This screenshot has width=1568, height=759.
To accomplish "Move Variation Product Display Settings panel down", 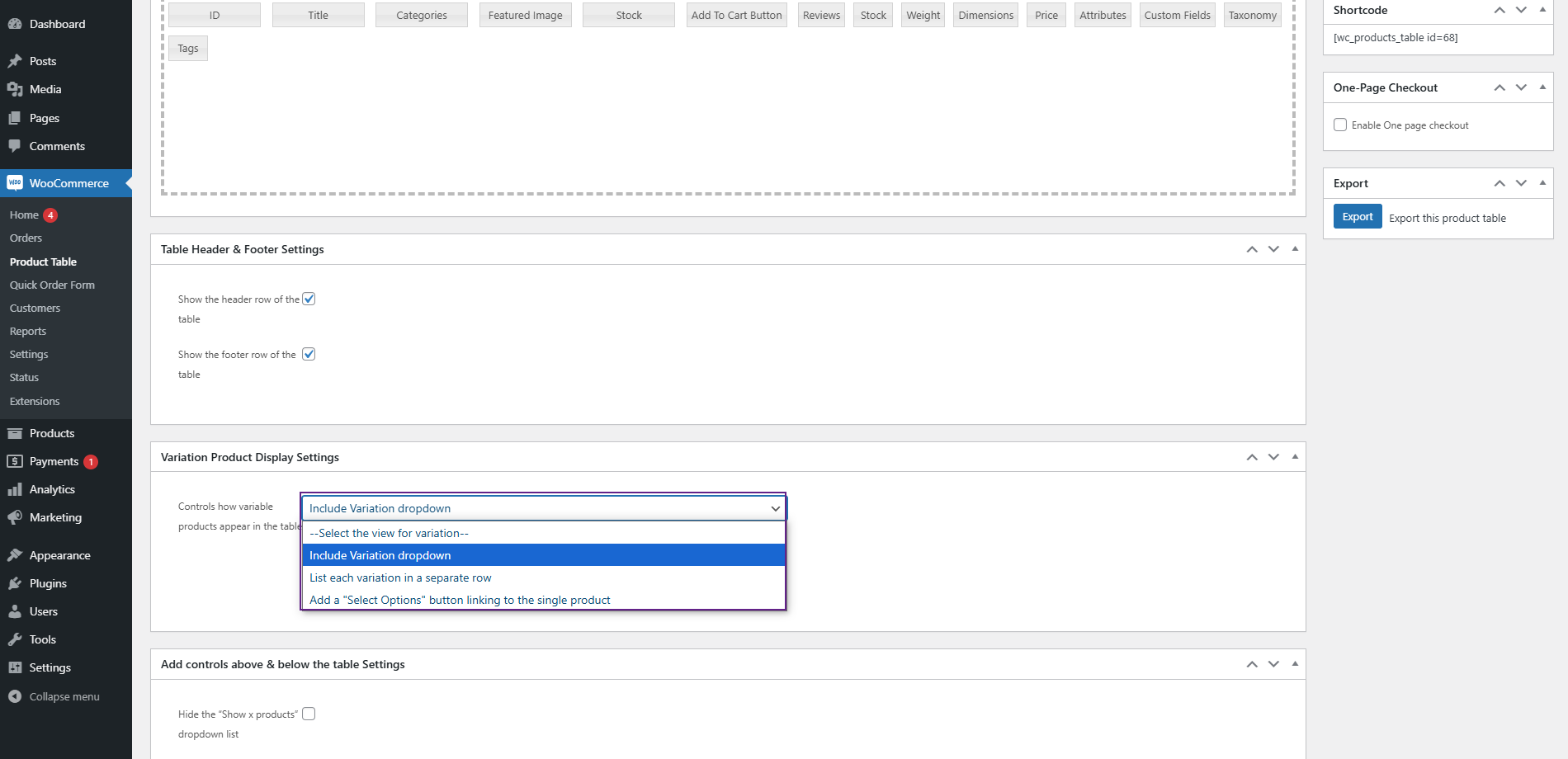I will pyautogui.click(x=1273, y=457).
